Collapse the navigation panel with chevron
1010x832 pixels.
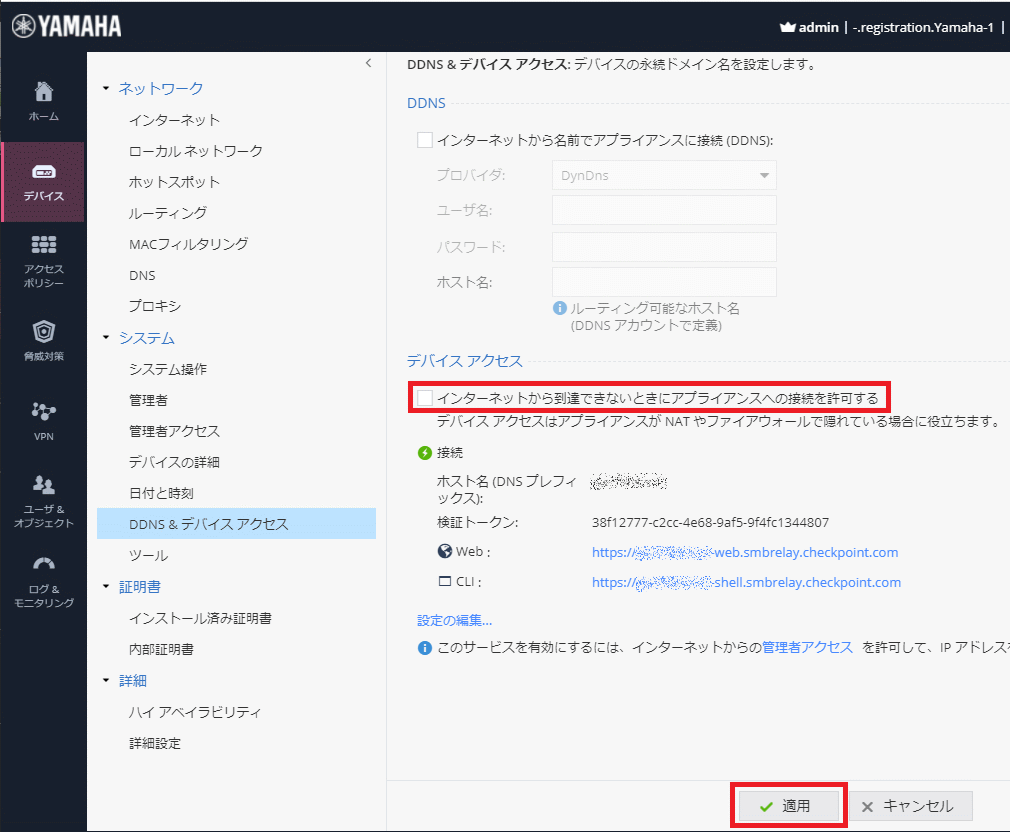click(368, 63)
